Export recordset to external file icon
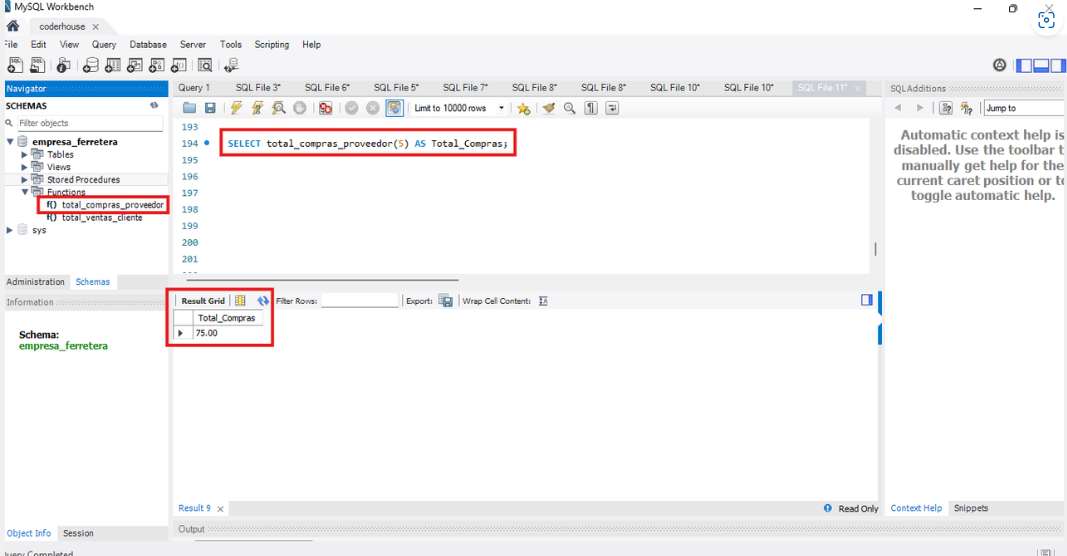 point(446,301)
